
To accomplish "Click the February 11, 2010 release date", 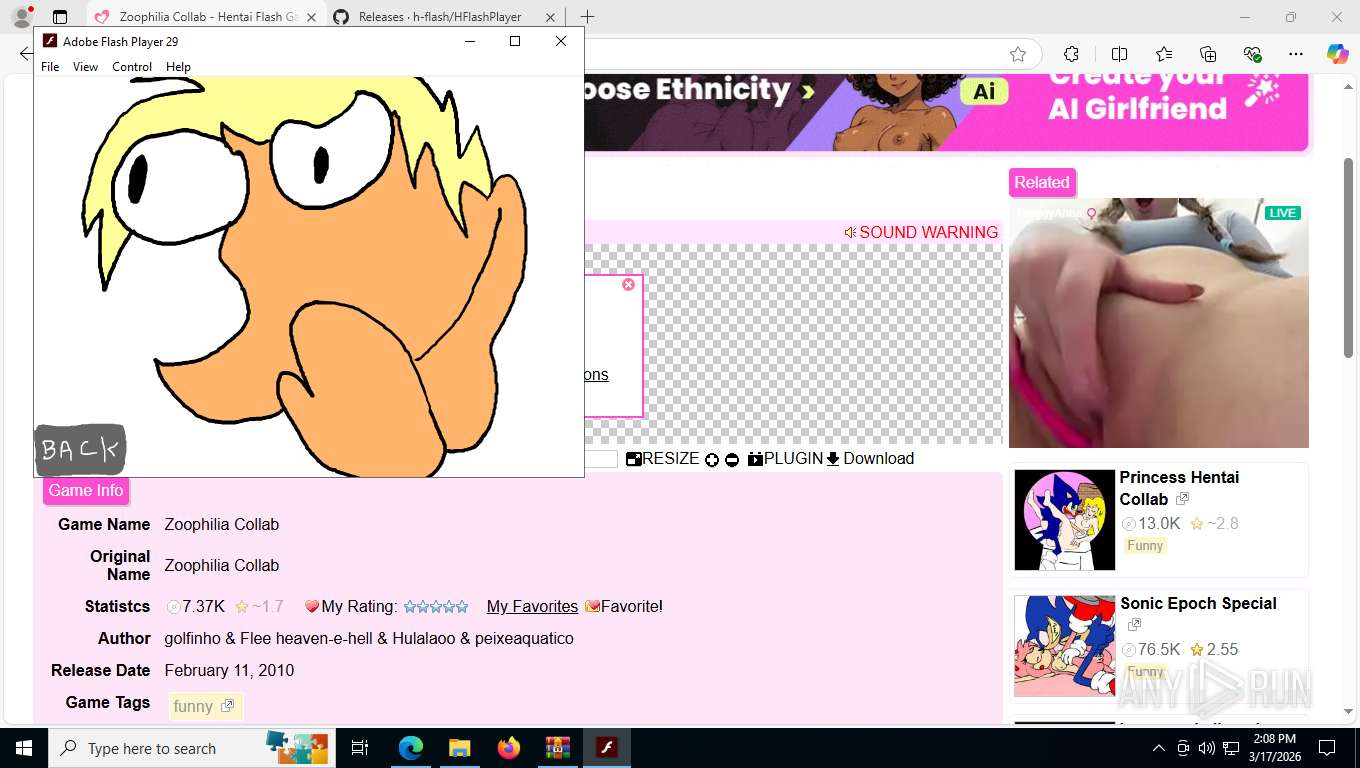I will pos(229,670).
